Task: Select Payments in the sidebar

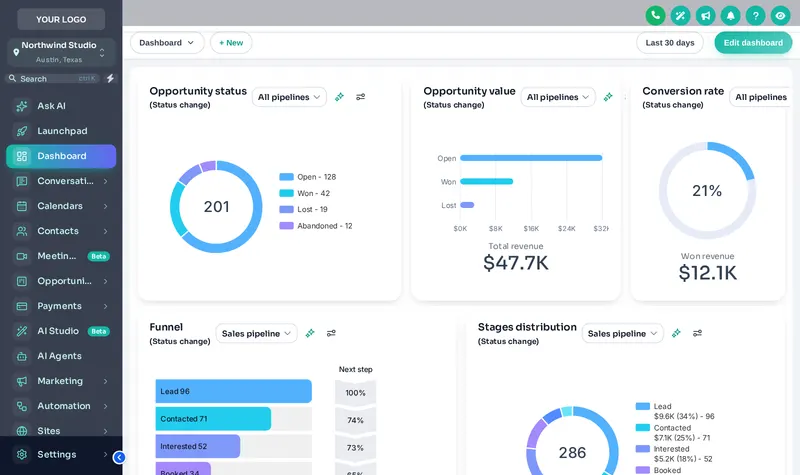Action: [x=61, y=306]
